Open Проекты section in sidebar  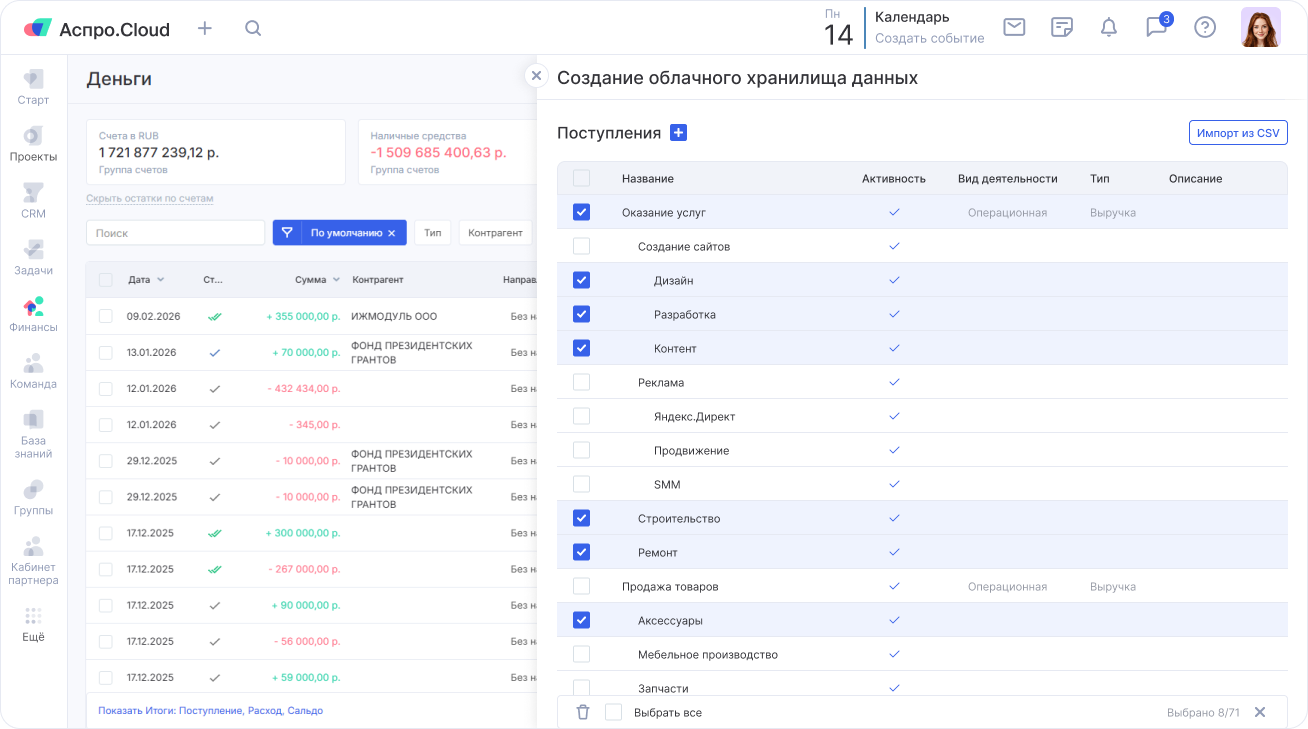pyautogui.click(x=33, y=144)
